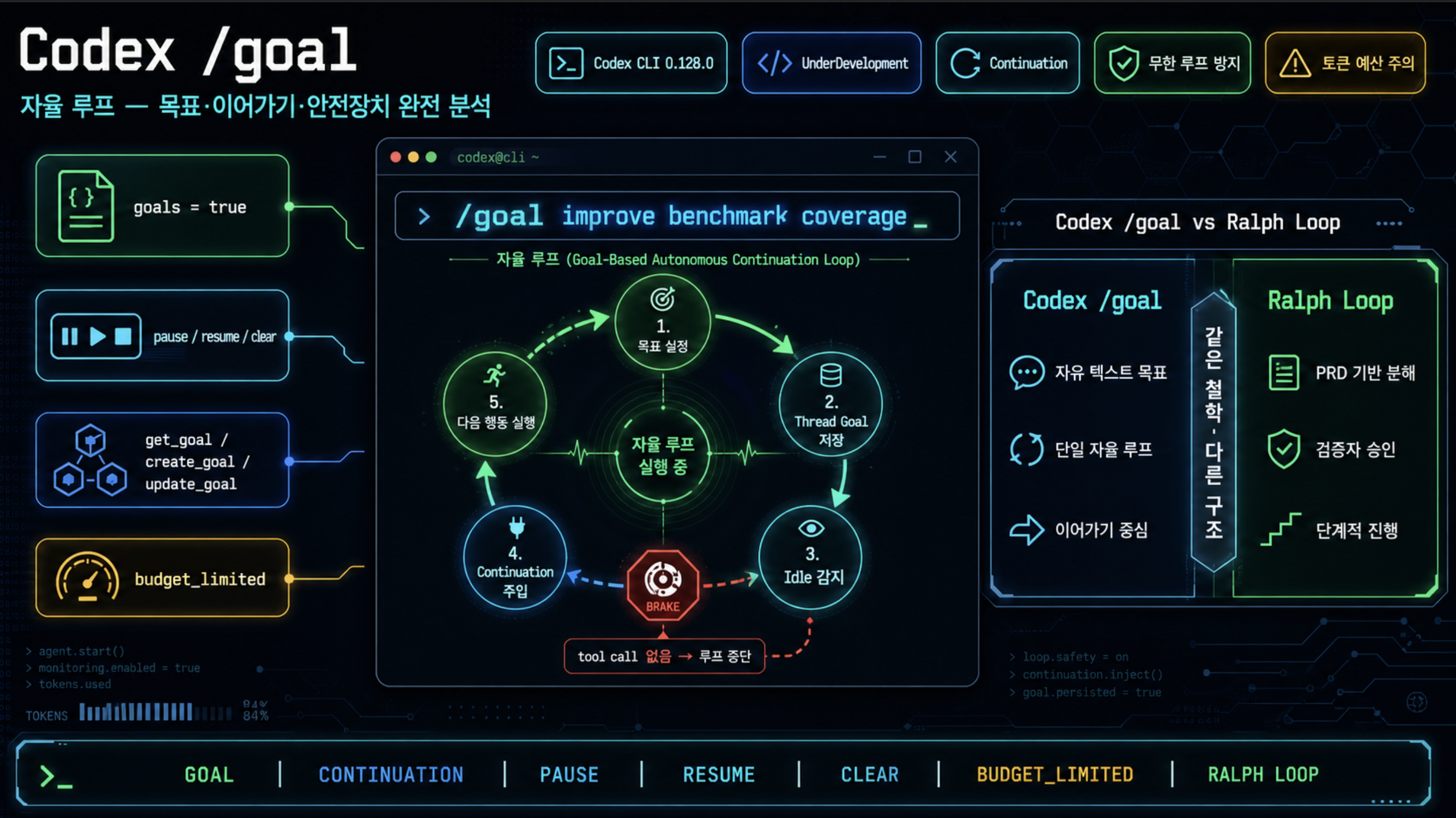Click the eye icon in step 3 Idle 감지
The width and height of the screenshot is (1456, 818).
pos(811,529)
